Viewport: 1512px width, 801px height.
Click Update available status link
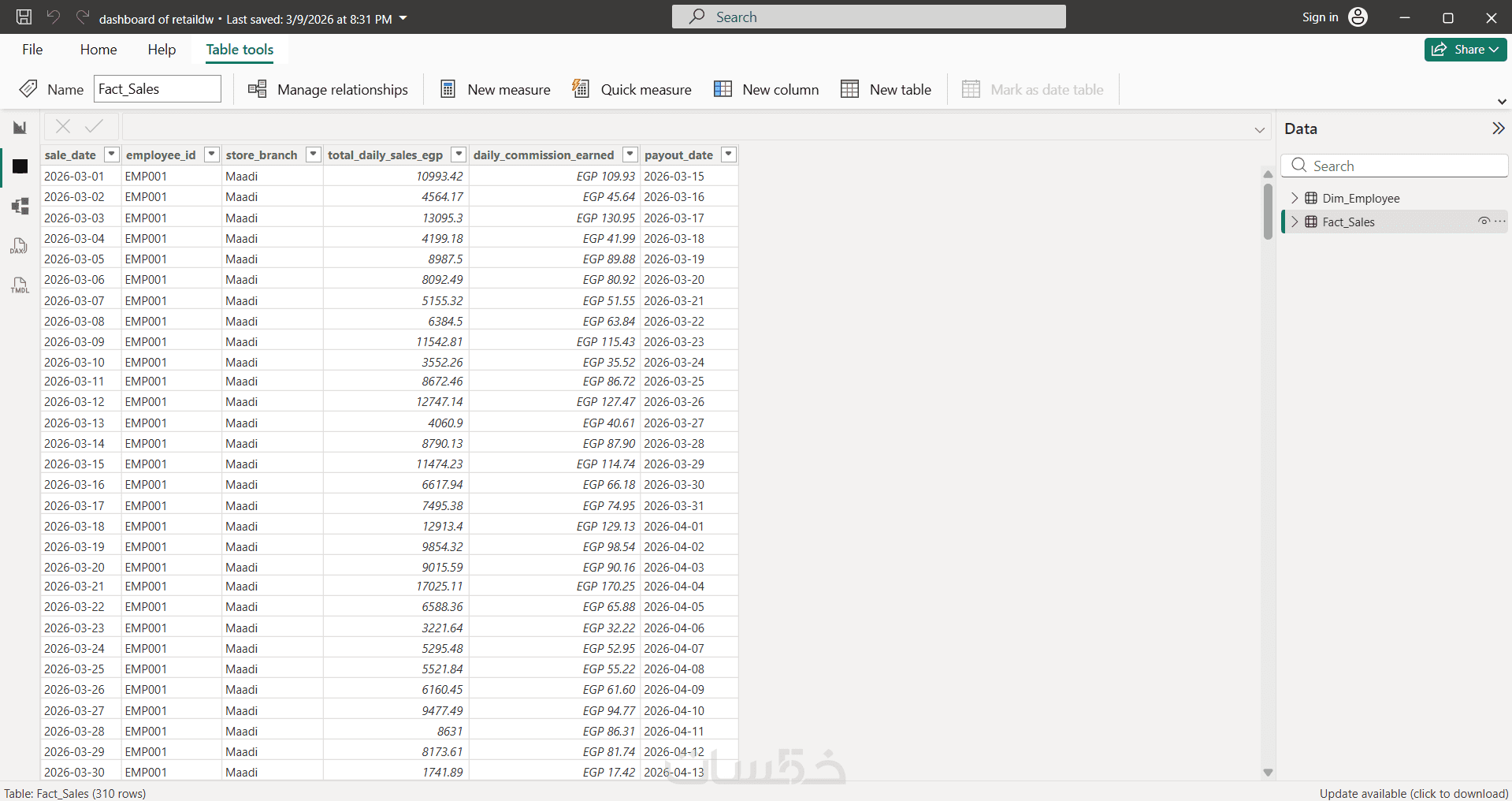pyautogui.click(x=1414, y=793)
